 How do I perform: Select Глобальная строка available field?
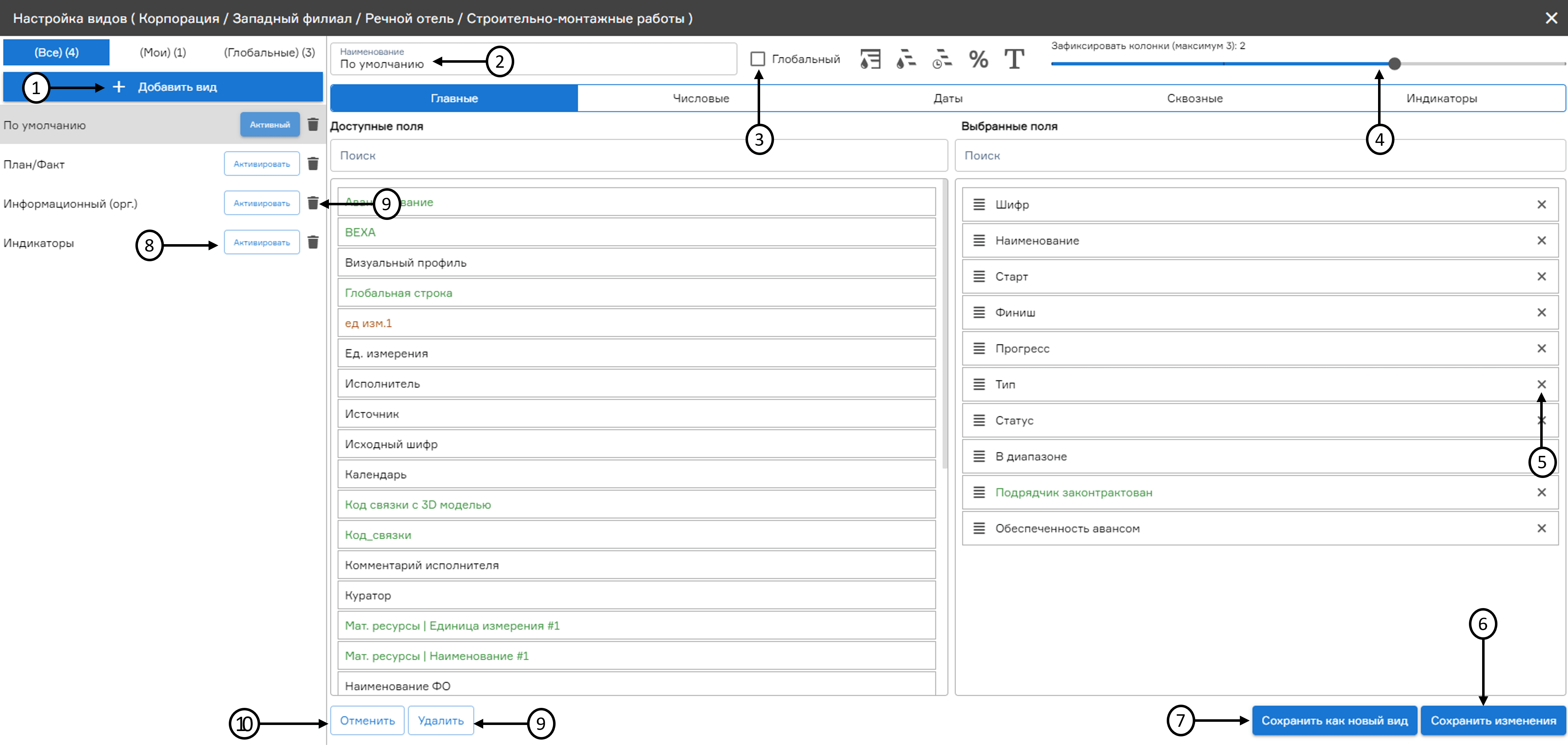pyautogui.click(x=636, y=293)
